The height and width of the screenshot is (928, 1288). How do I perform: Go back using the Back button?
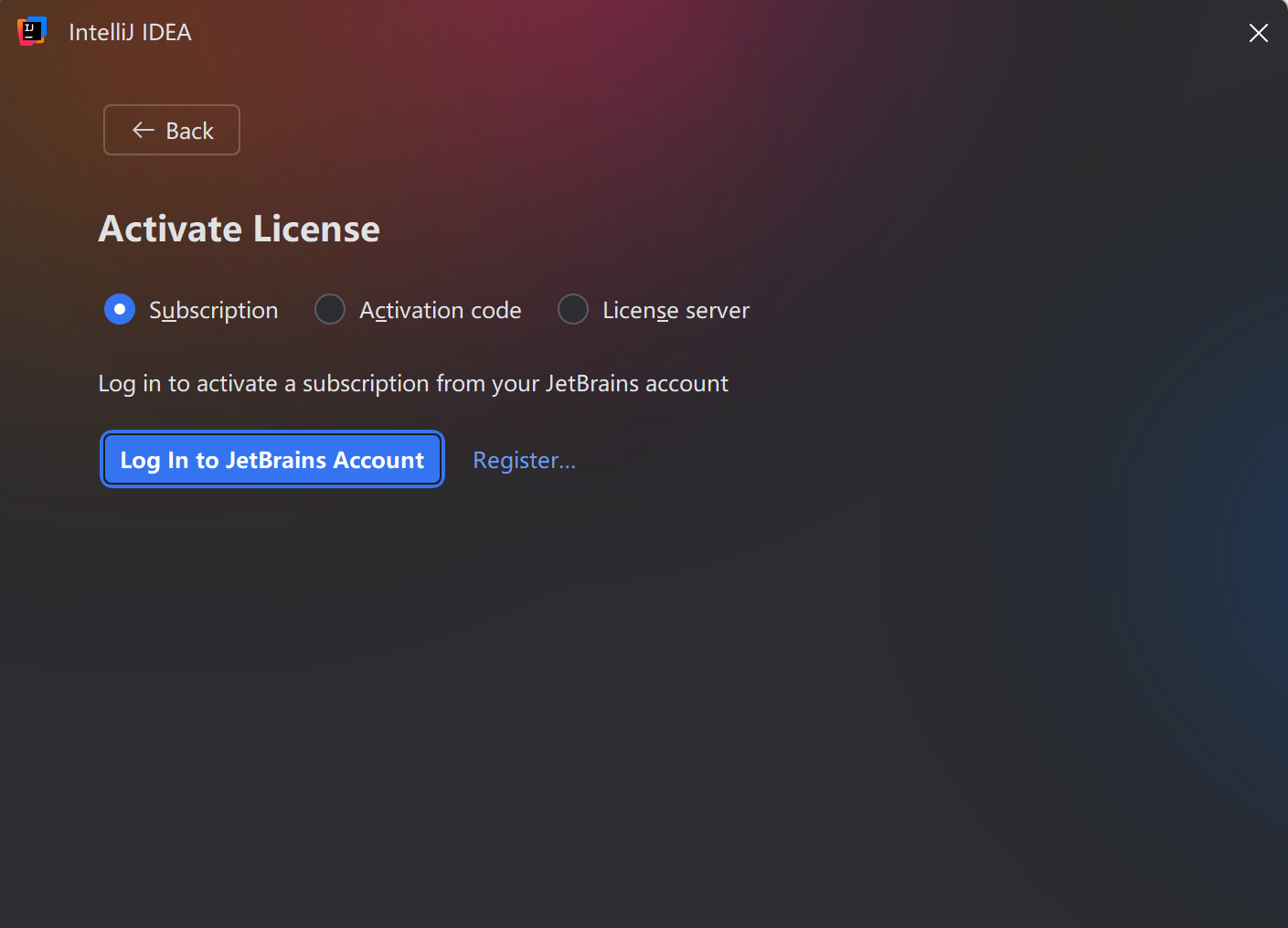pos(172,130)
